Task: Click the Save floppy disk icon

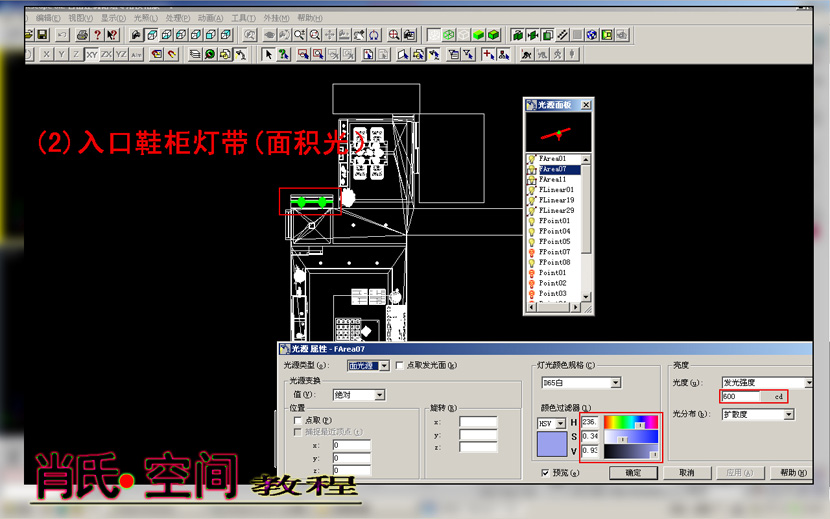Action: click(x=42, y=35)
